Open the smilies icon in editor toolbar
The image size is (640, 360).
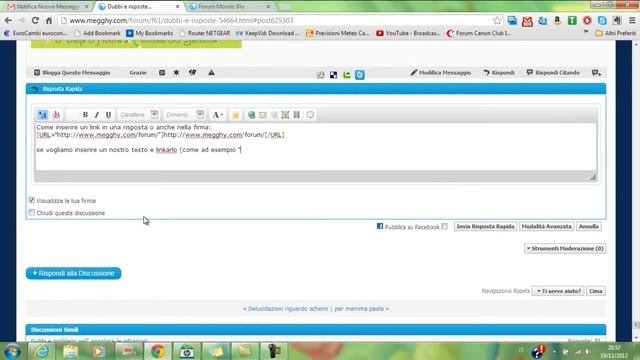click(x=236, y=115)
